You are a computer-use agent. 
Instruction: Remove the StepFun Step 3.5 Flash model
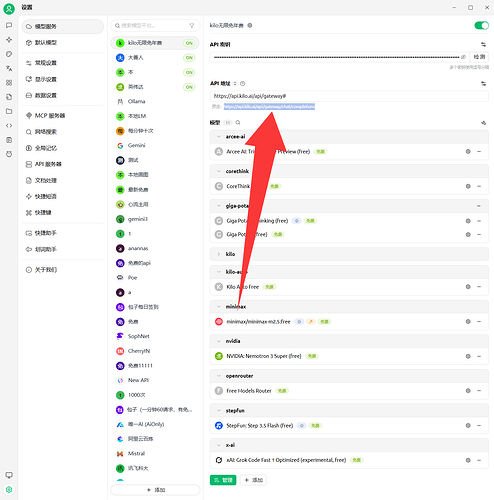tap(479, 425)
